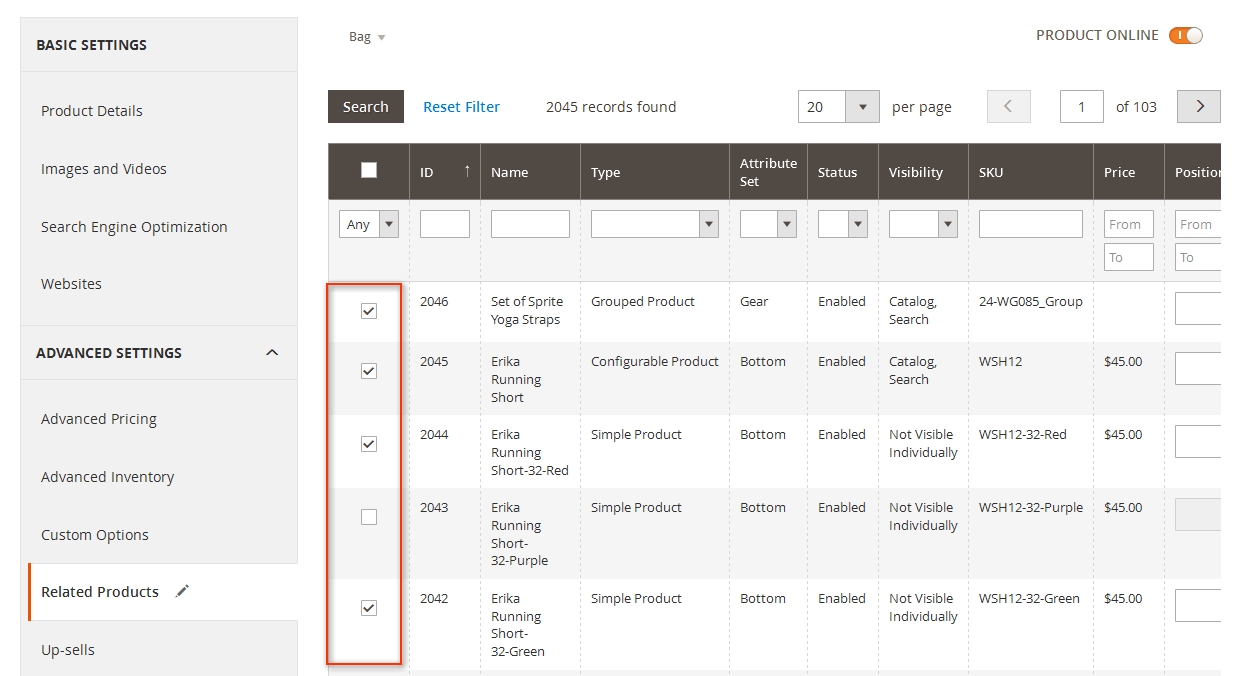
Task: Toggle the Product Online switch
Action: (1185, 35)
